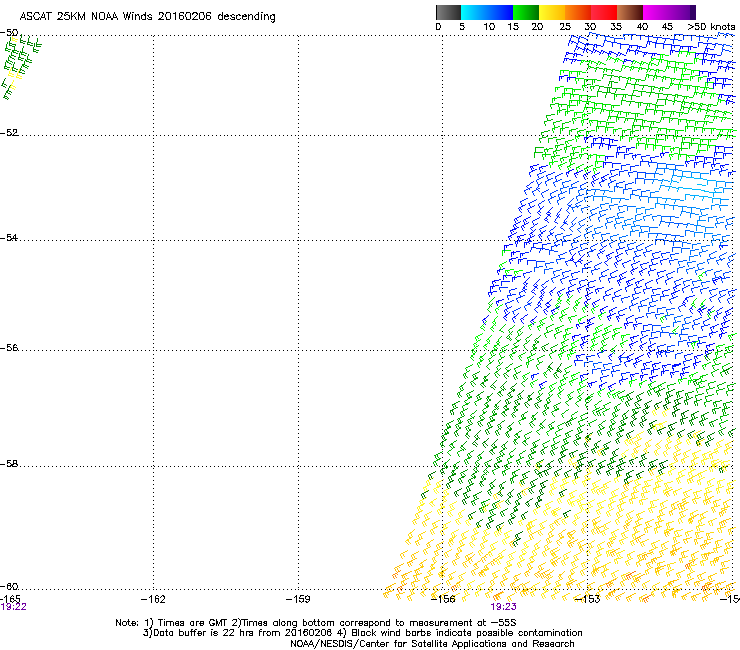Click the '-156' longitude axis label

[x=443, y=599]
